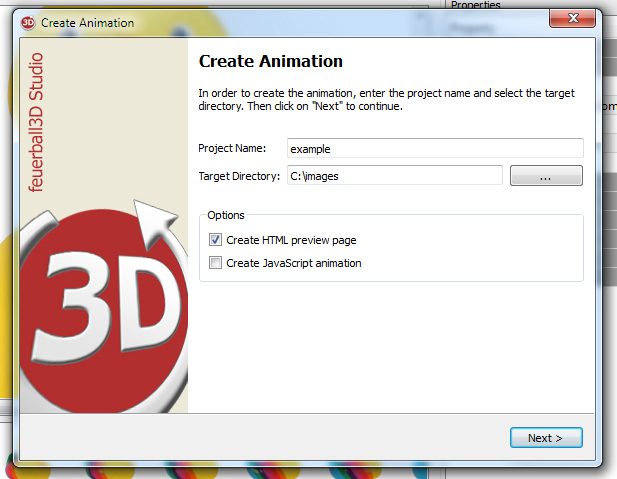Viewport: 617px width, 479px height.
Task: Click the Target Directory input field
Action: click(395, 176)
